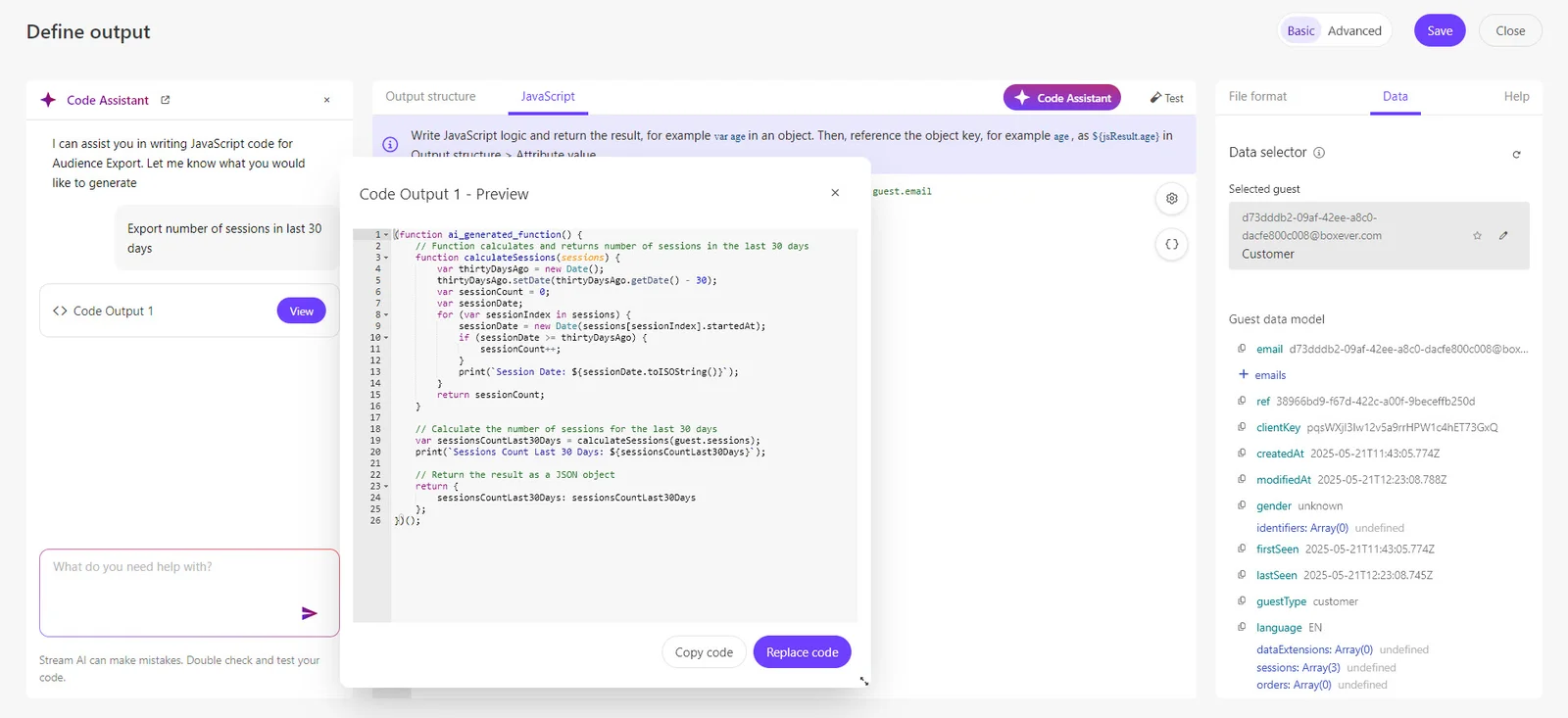Copy the email attribute from Guest data model
This screenshot has height=718, width=1568.
pos(1242,349)
